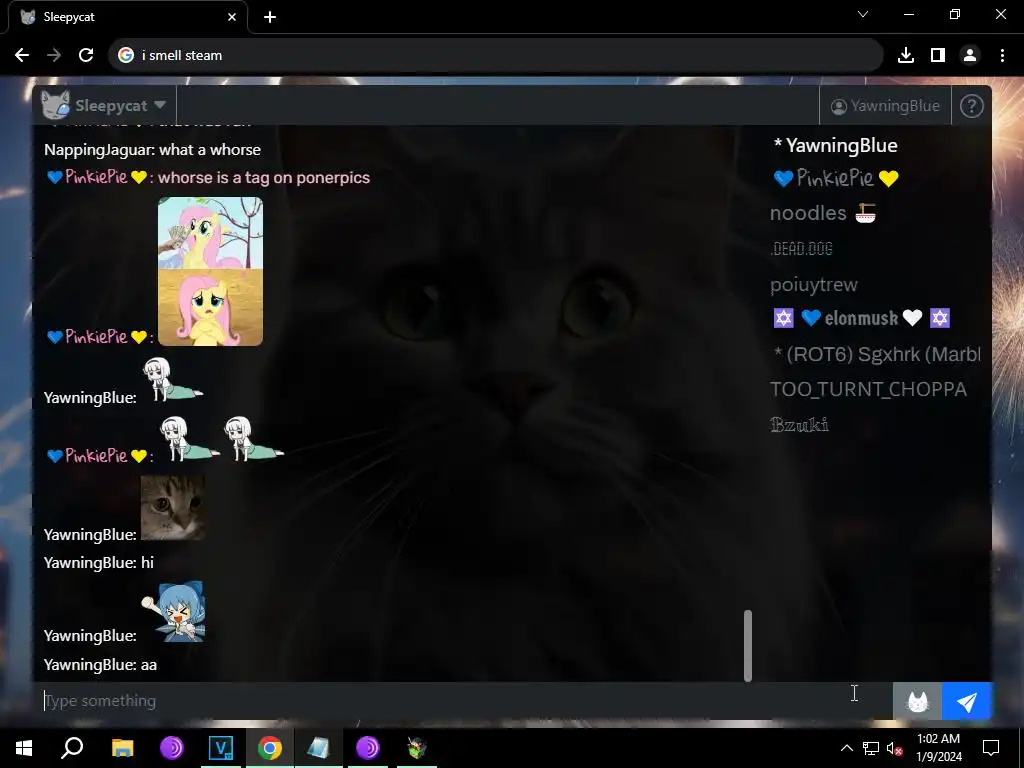Click the Cirno sticker from YawningBlue
Screen dimensions: 1024x768
click(174, 611)
